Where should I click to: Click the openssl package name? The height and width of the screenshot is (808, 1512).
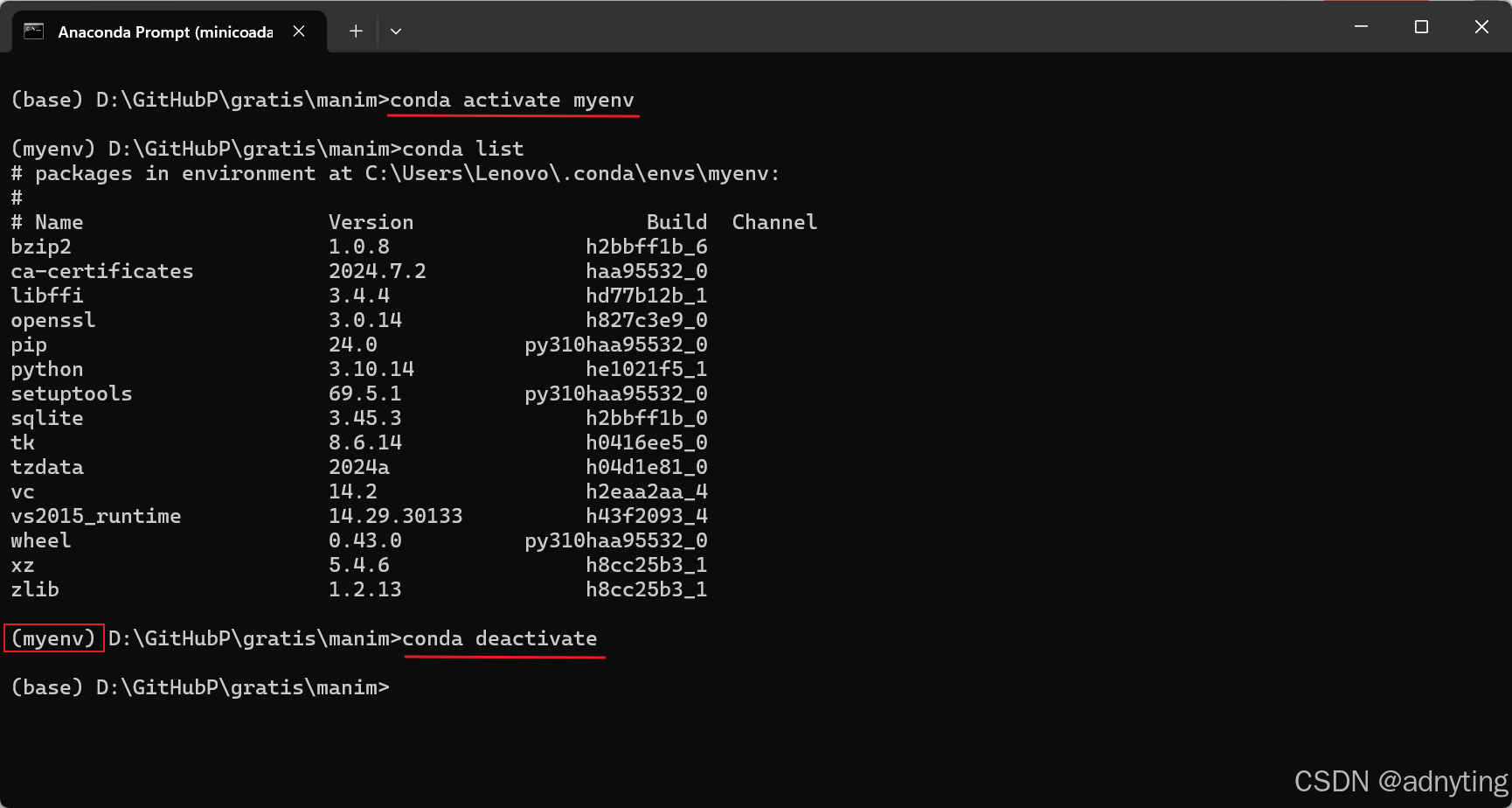click(x=53, y=320)
